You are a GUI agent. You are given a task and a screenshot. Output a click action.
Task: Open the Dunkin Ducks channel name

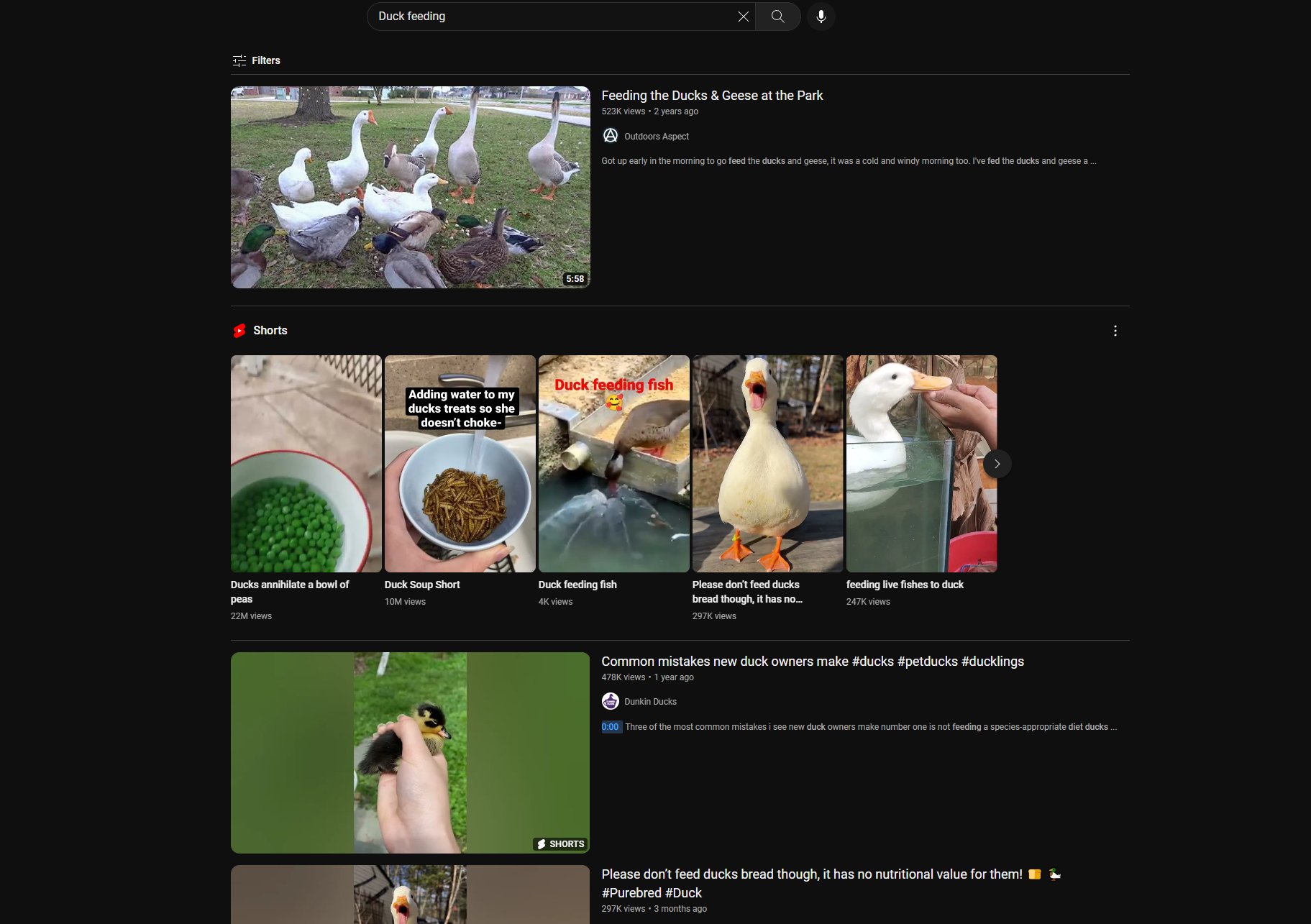[x=650, y=702]
